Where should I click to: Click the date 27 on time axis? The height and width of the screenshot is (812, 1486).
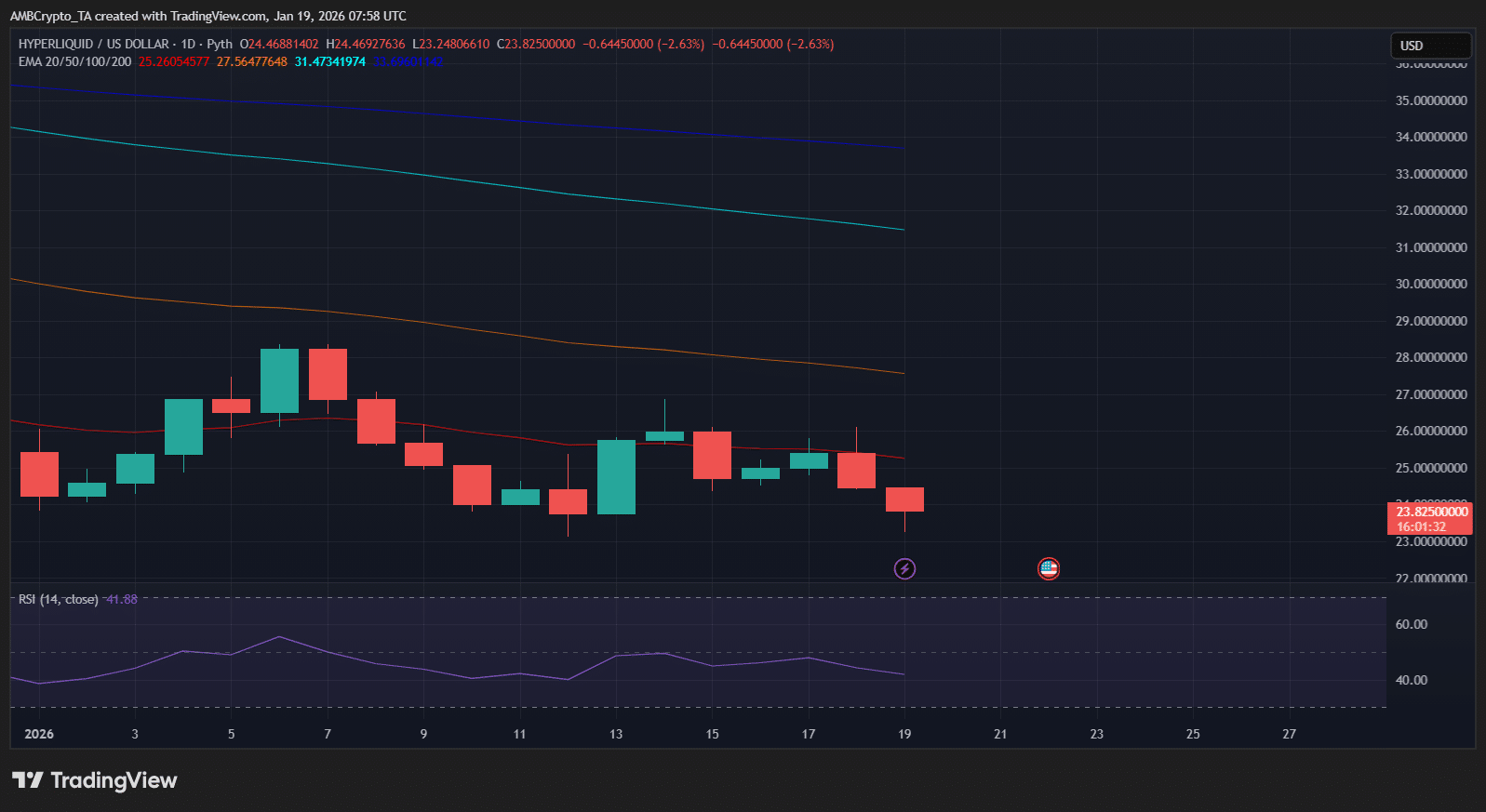[x=1289, y=734]
